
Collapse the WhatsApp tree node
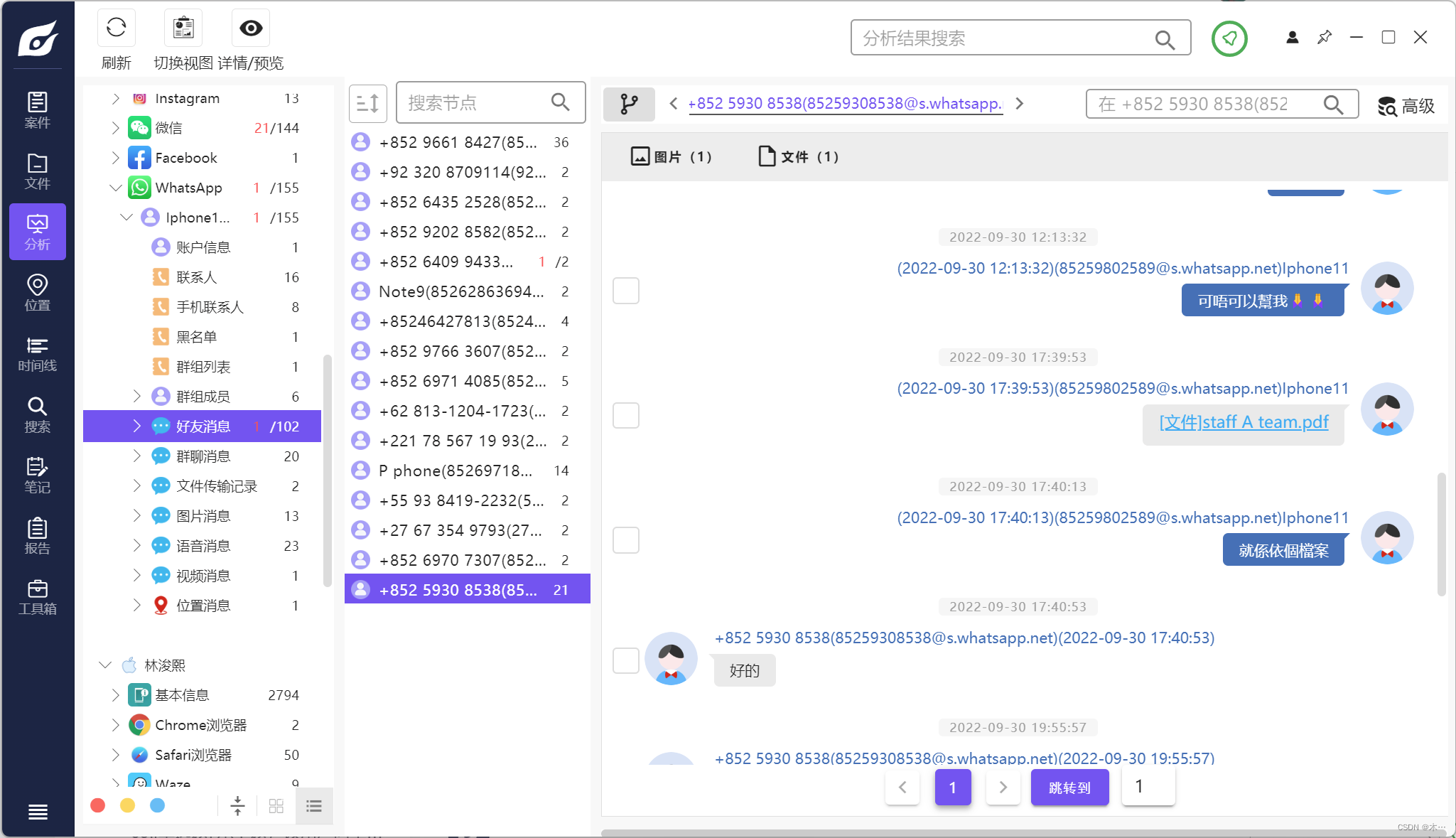[115, 188]
